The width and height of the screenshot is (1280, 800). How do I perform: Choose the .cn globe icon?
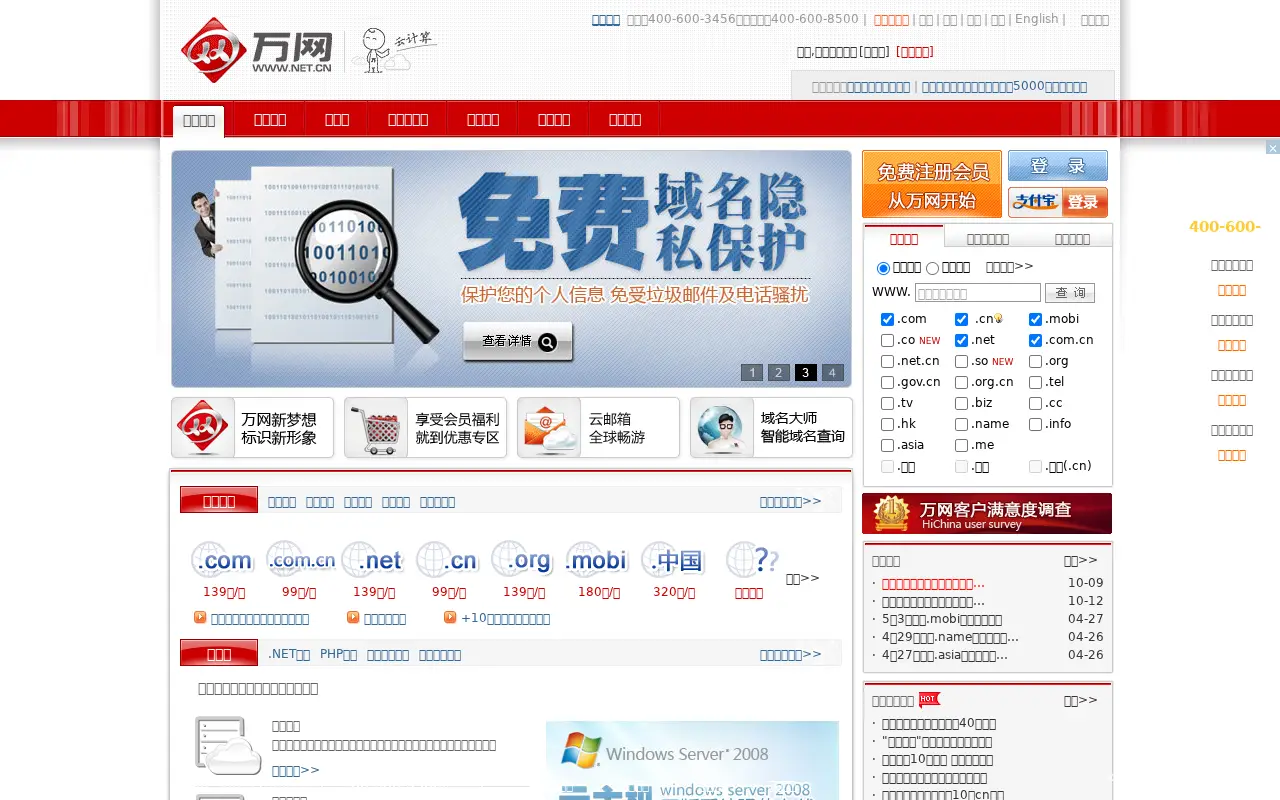(x=447, y=560)
